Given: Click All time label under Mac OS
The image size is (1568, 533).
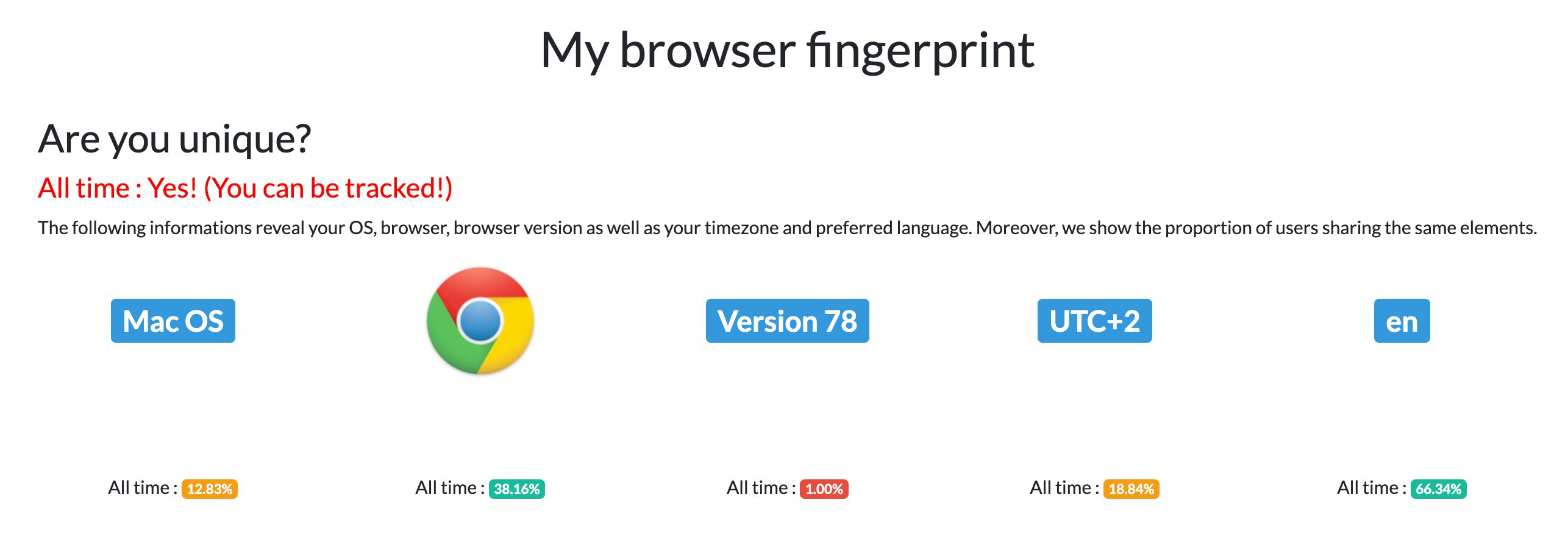Looking at the screenshot, I should pyautogui.click(x=143, y=488).
